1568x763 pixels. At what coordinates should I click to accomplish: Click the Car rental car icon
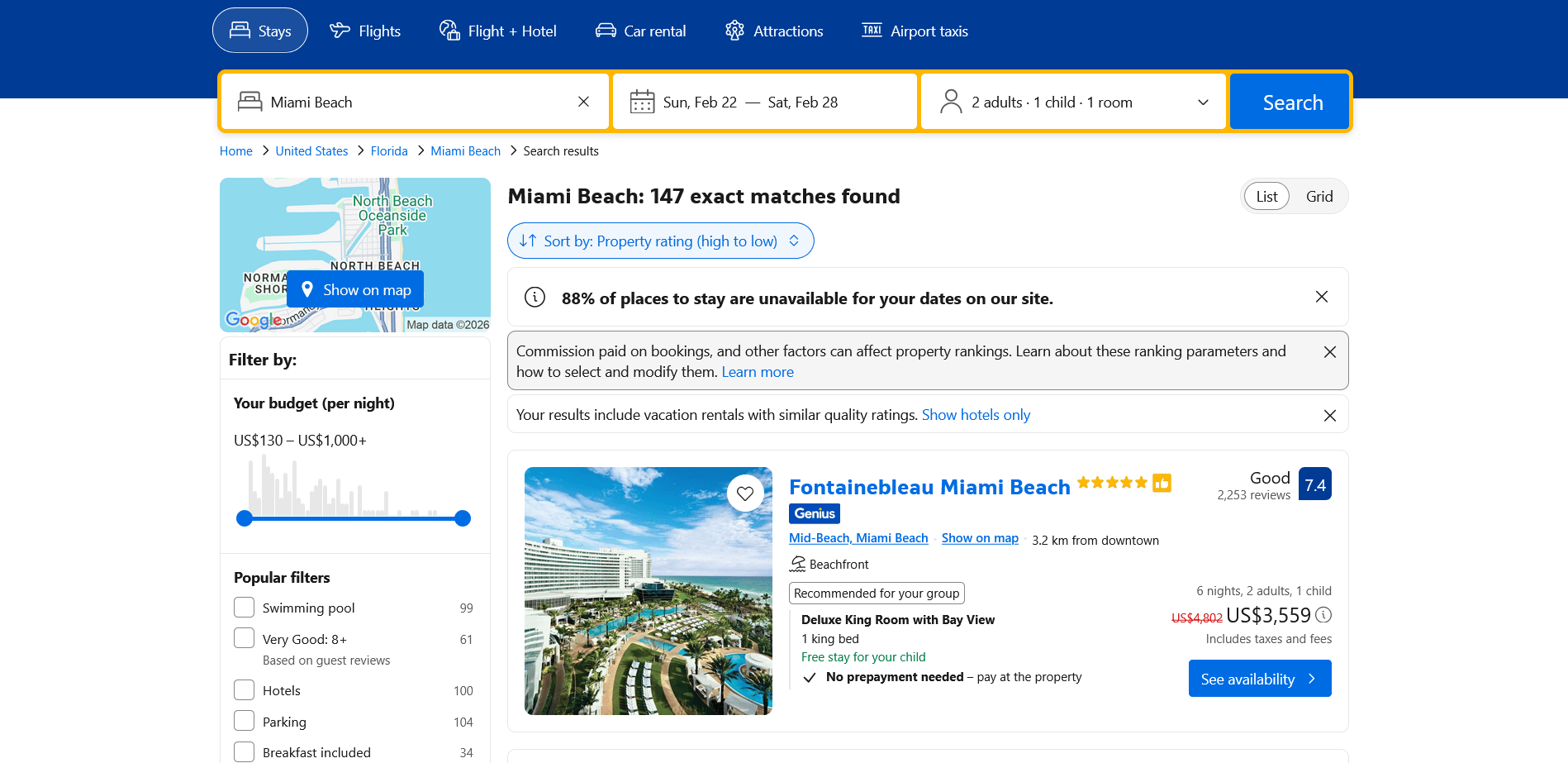pos(606,31)
